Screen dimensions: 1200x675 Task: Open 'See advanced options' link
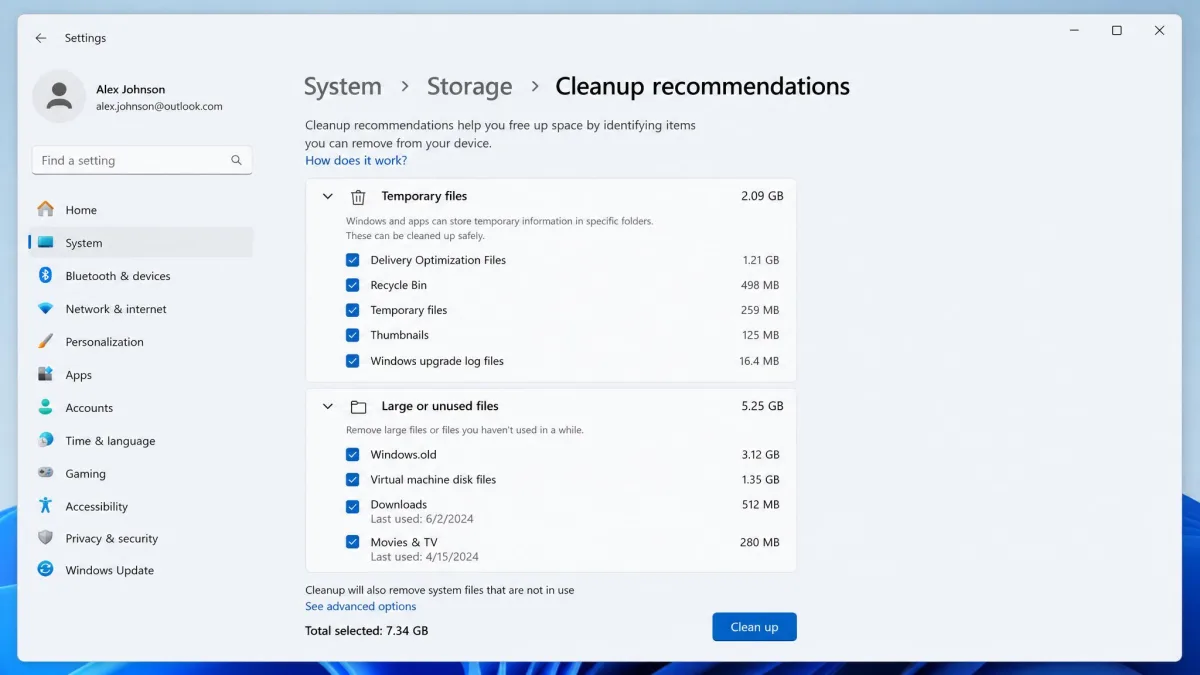point(361,606)
